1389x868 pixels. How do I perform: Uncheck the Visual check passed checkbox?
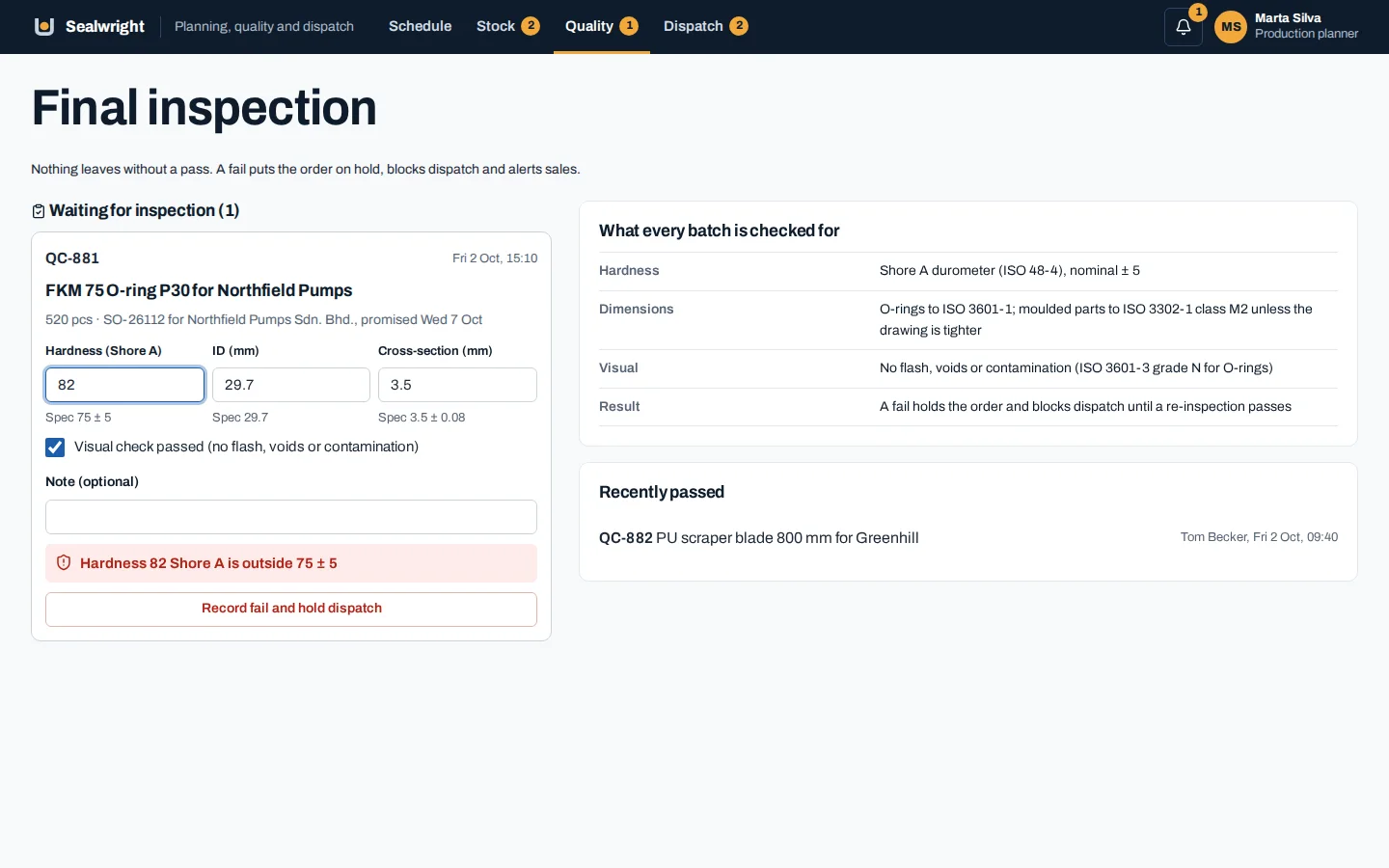click(x=55, y=447)
